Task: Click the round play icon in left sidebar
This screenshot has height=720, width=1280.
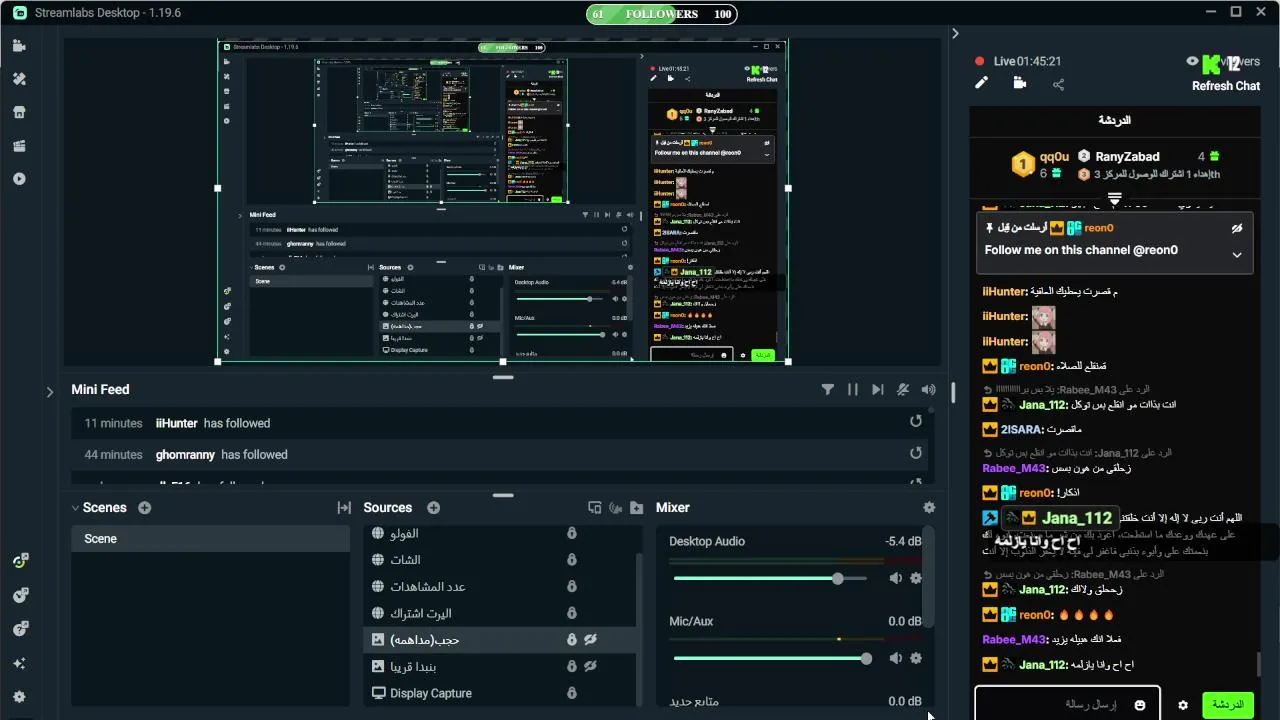Action: pyautogui.click(x=19, y=179)
